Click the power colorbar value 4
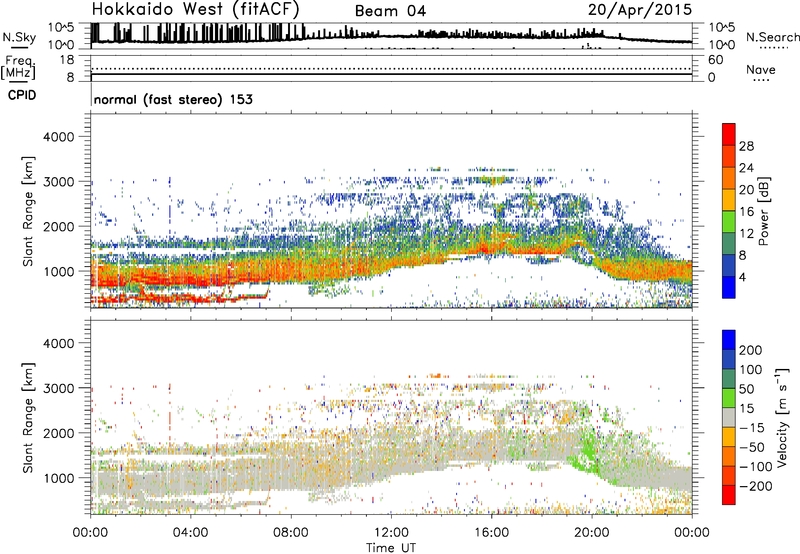The image size is (800, 554). pyautogui.click(x=742, y=277)
